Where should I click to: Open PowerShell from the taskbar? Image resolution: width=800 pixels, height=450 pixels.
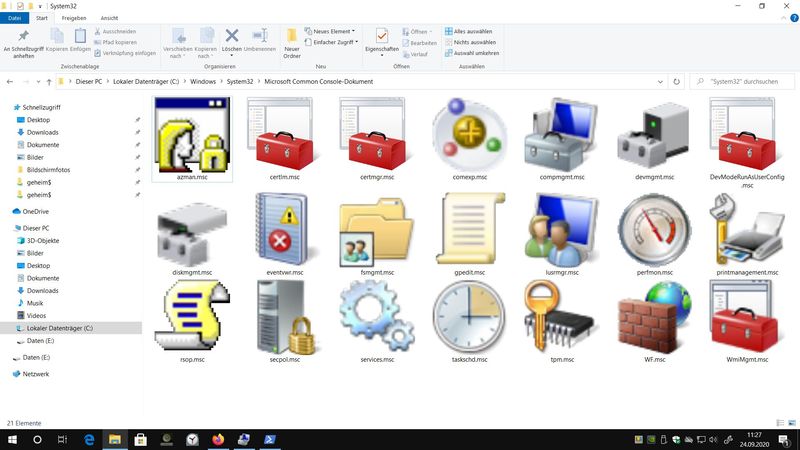(269, 439)
